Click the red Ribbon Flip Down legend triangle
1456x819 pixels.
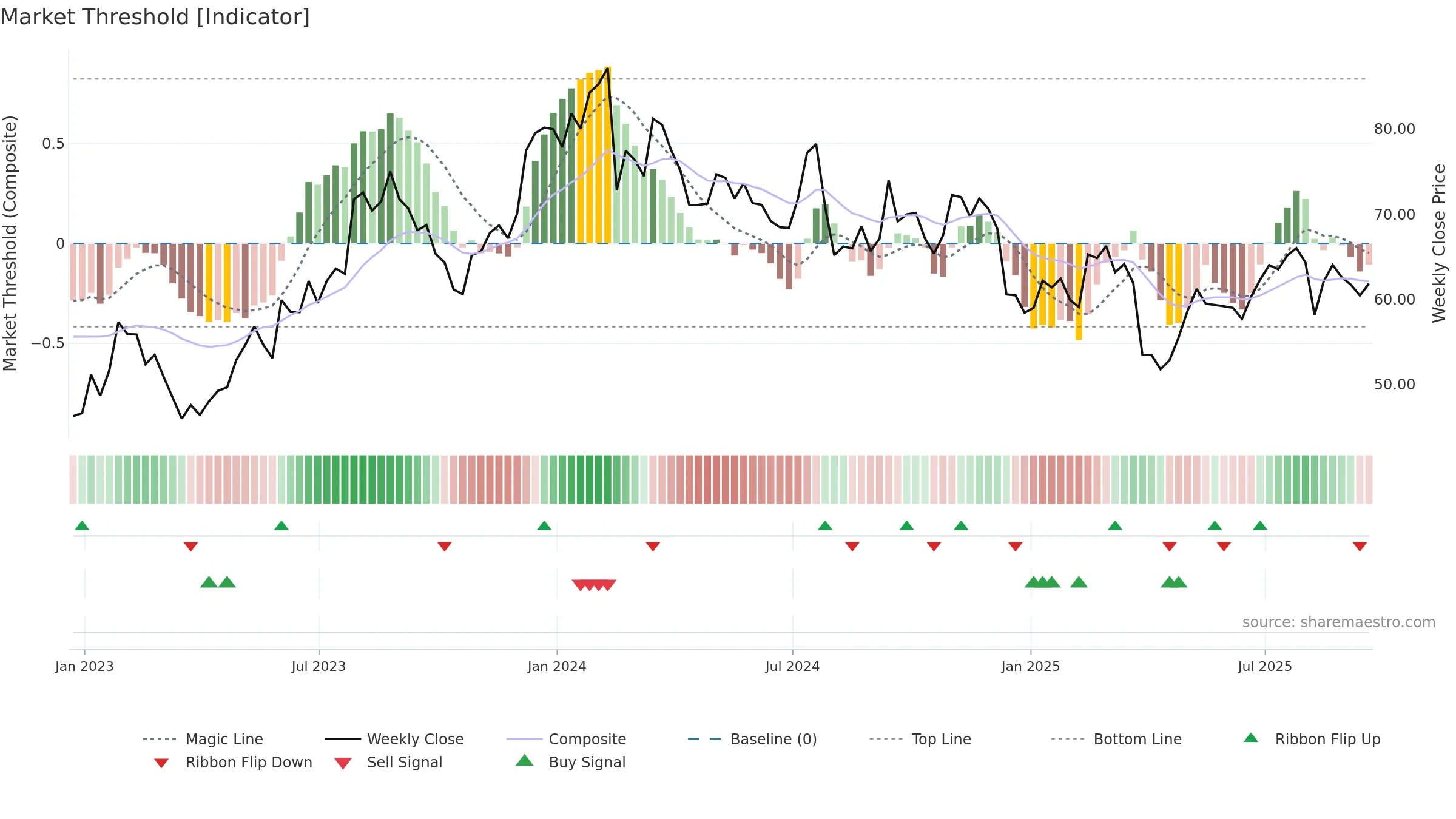(161, 763)
